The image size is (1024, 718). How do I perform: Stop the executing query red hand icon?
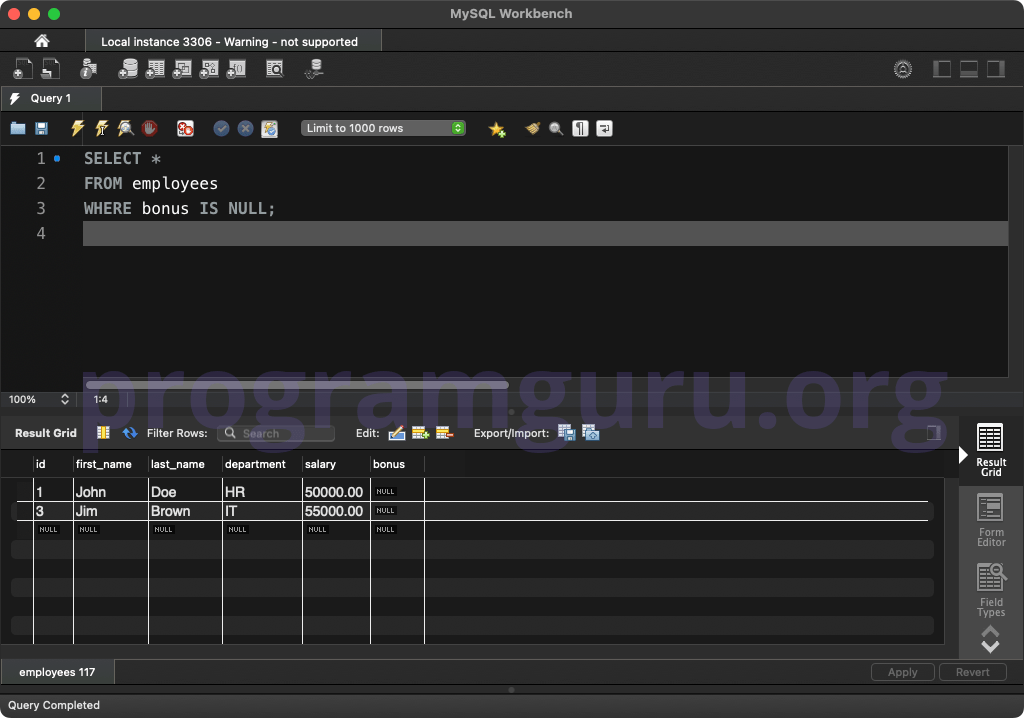[150, 128]
